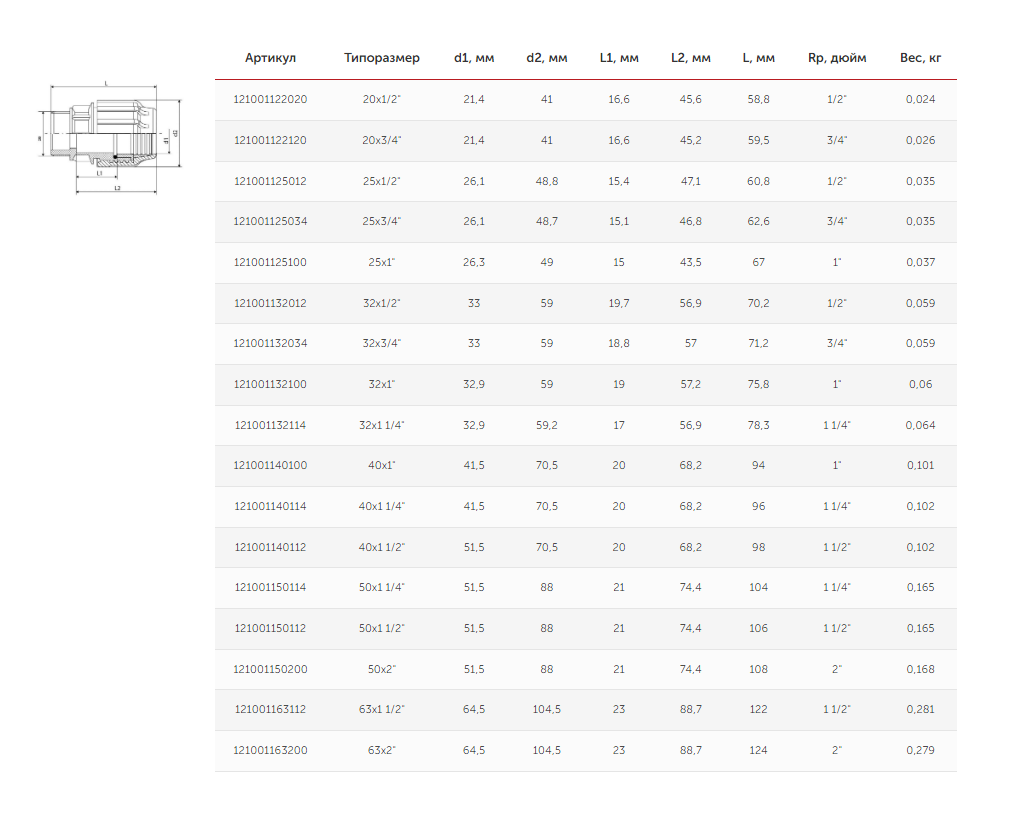Click the 50x1 1/2" size cell
1023x814 pixels.
point(382,628)
